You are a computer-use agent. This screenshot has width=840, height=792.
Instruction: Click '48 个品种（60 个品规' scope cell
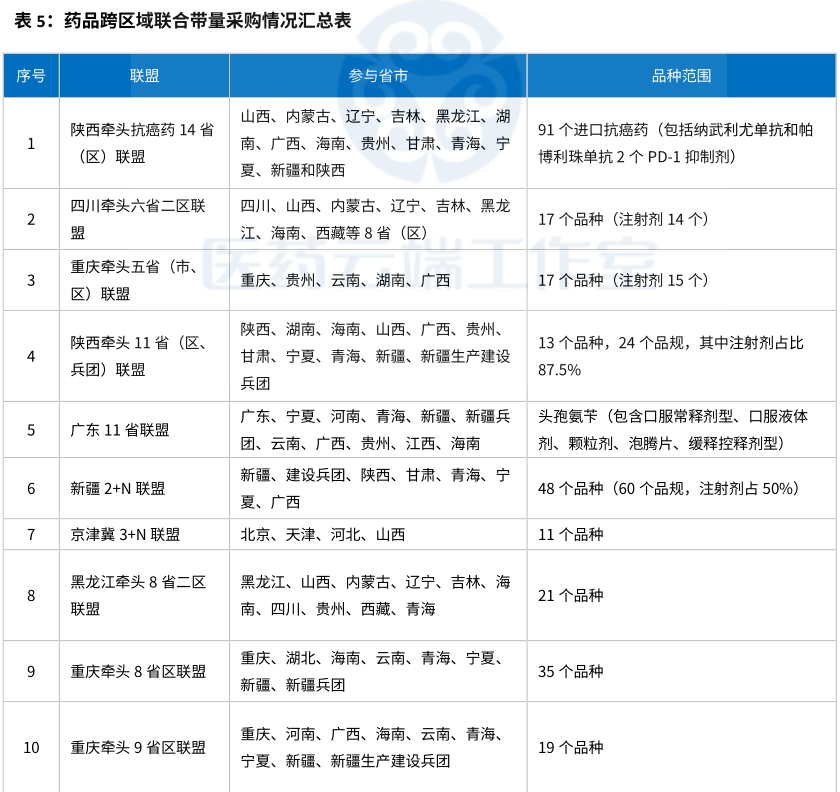point(681,488)
